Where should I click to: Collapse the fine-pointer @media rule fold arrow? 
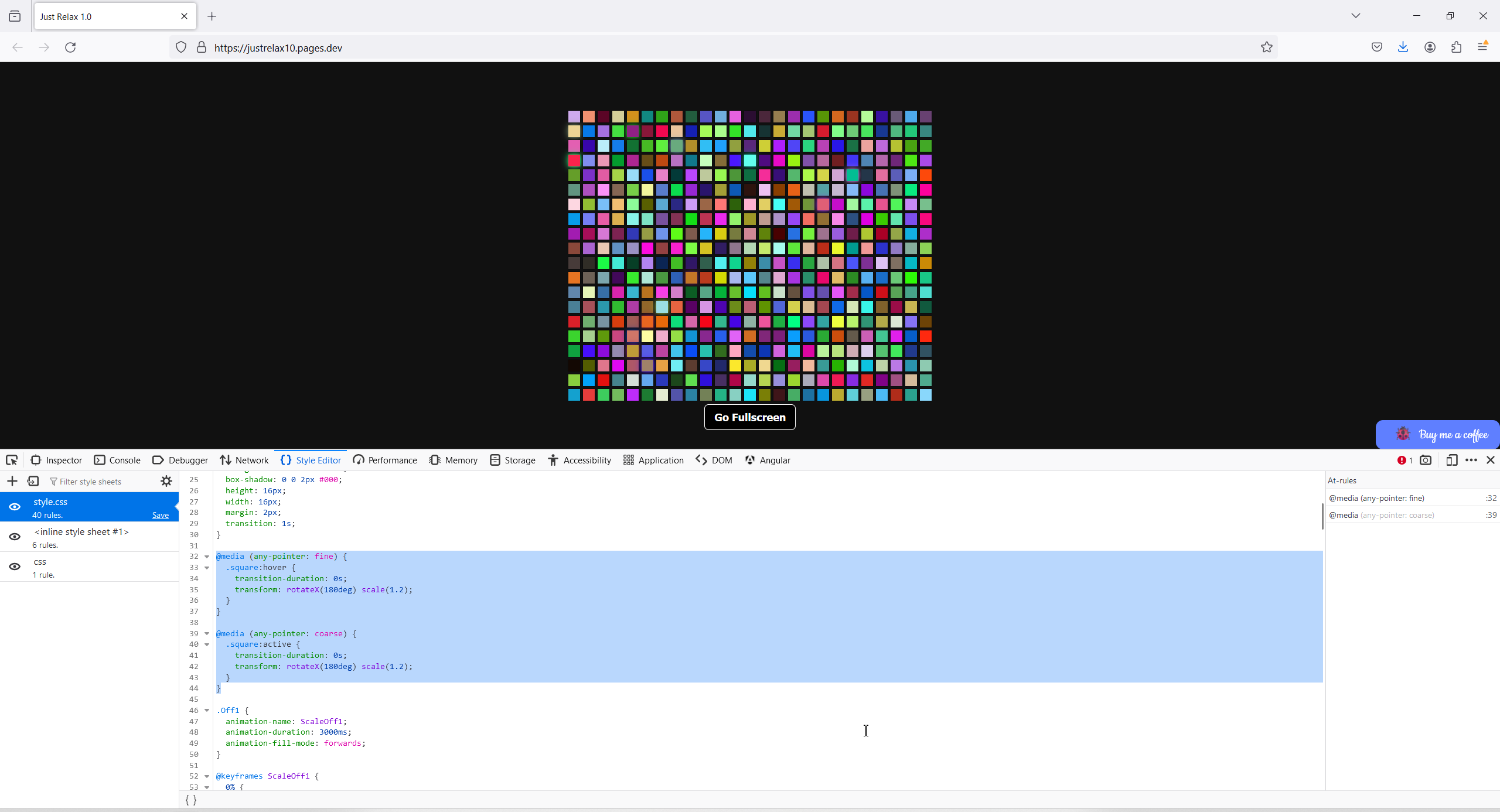pyautogui.click(x=207, y=557)
